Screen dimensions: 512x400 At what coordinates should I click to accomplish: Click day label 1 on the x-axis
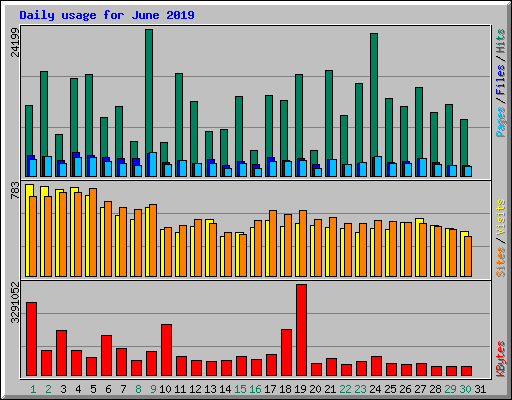click(33, 389)
